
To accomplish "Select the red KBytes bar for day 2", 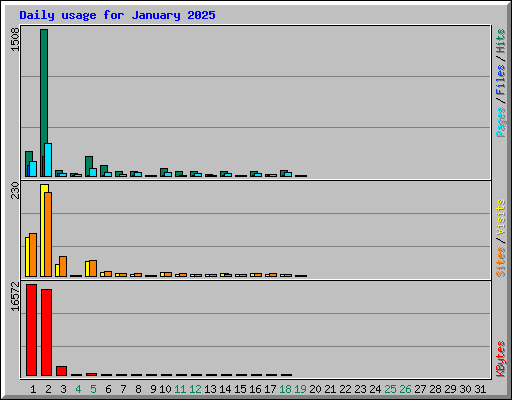I will [x=46, y=332].
